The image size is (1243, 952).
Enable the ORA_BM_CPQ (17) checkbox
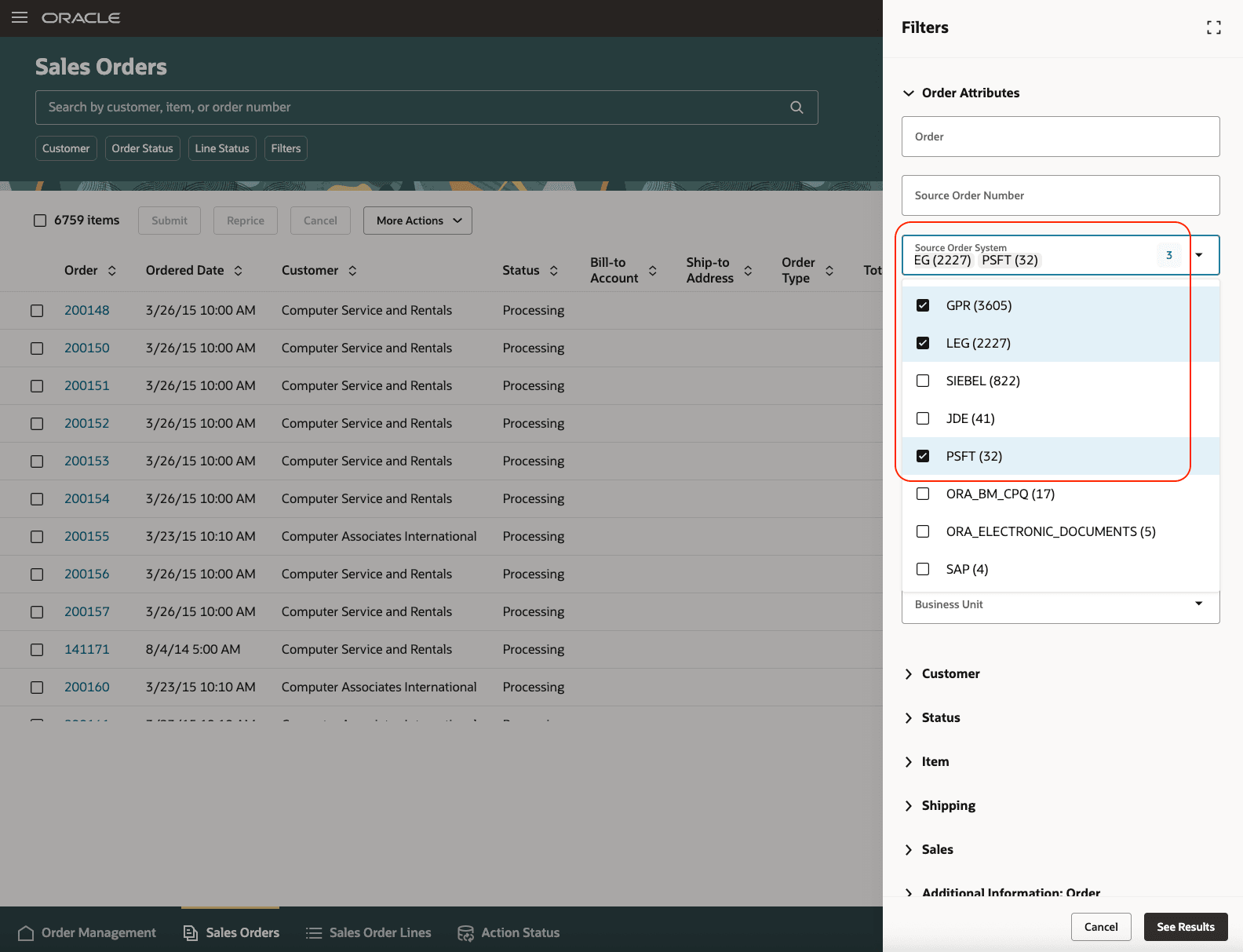923,494
